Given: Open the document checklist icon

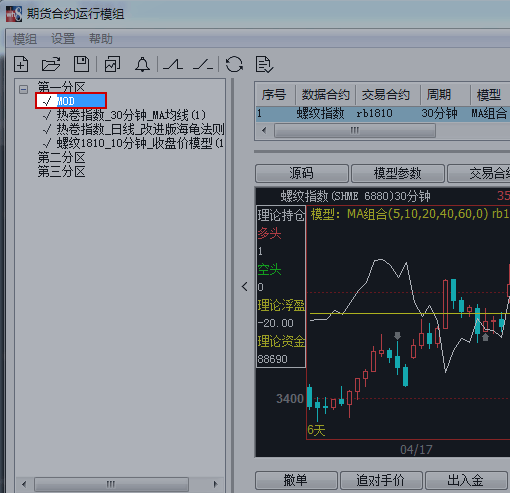Looking at the screenshot, I should [x=264, y=64].
